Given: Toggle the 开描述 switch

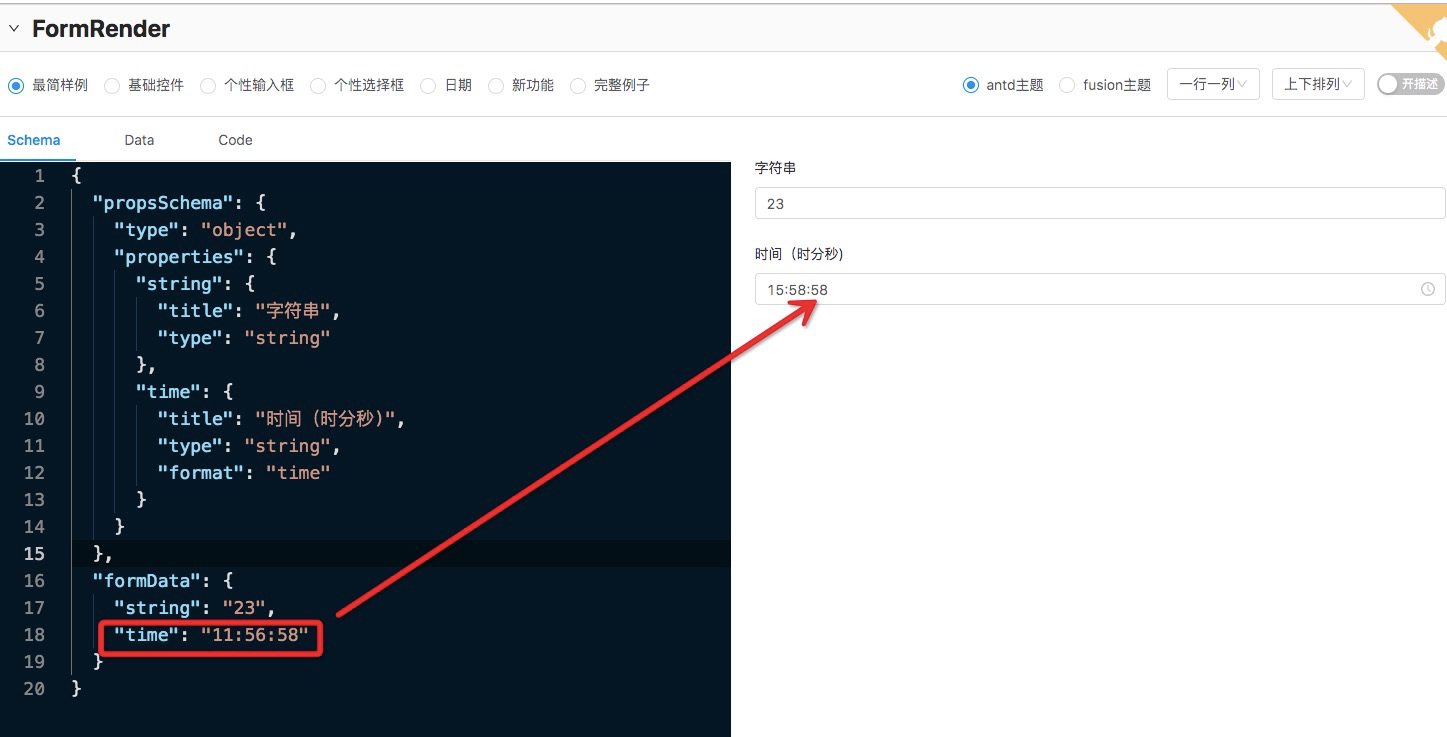Looking at the screenshot, I should pyautogui.click(x=1411, y=84).
